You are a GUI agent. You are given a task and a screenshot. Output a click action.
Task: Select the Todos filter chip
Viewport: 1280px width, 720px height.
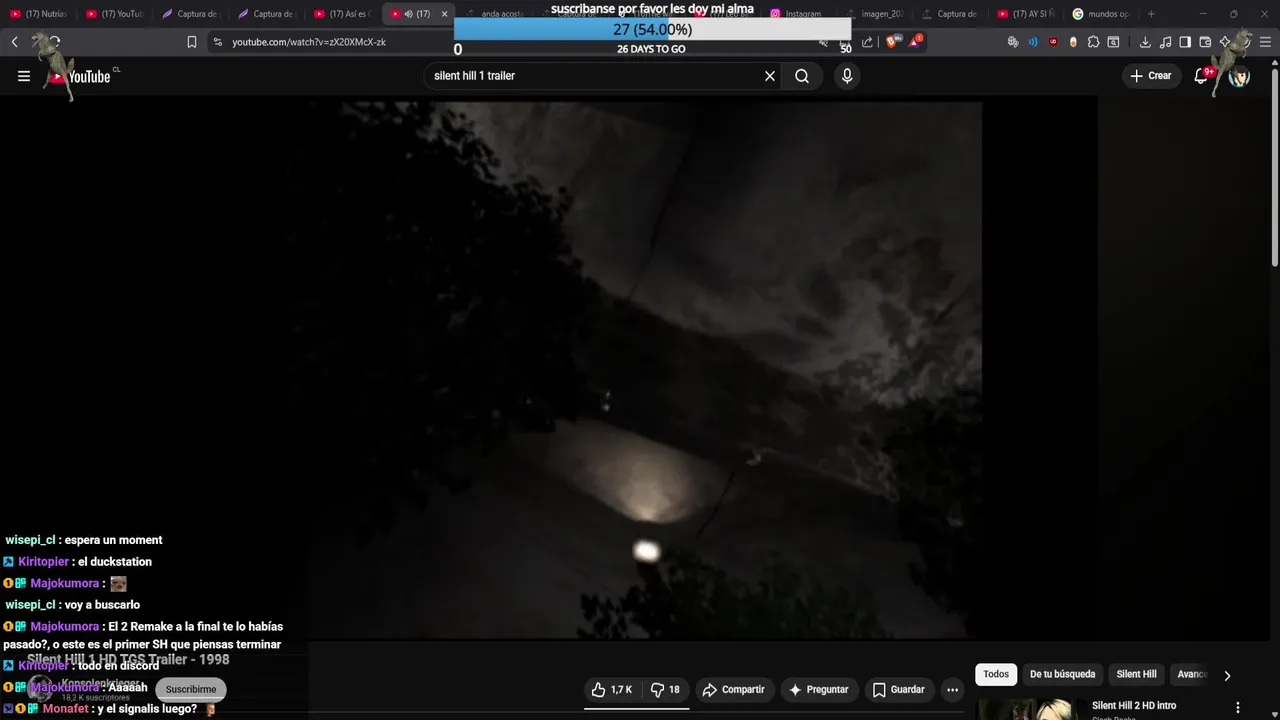996,674
